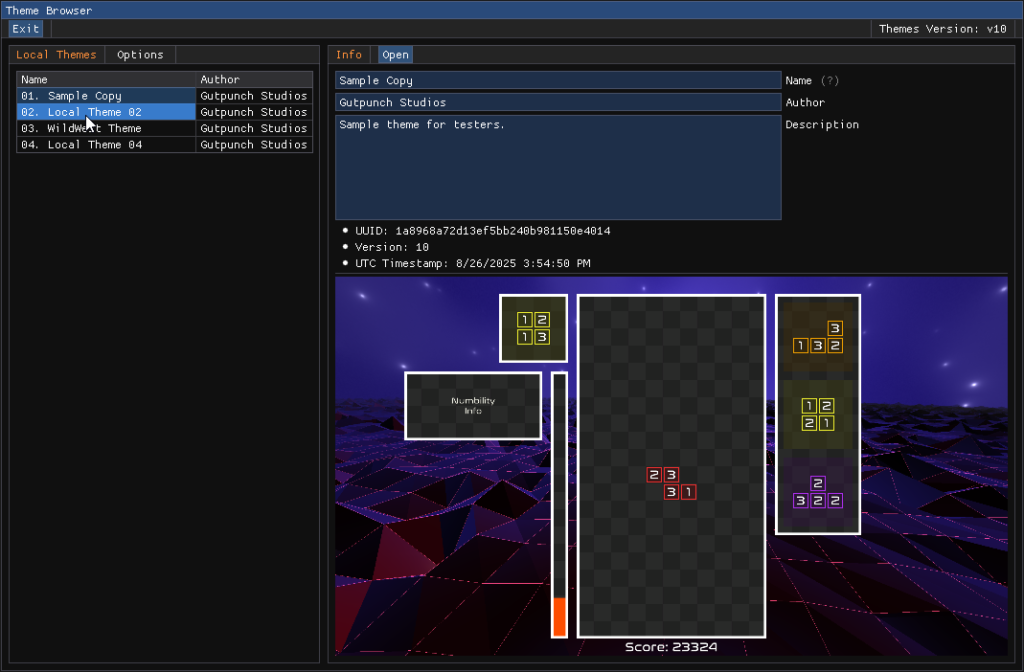
Task: Choose the 02. Local Theme 02 row
Action: click(x=106, y=112)
